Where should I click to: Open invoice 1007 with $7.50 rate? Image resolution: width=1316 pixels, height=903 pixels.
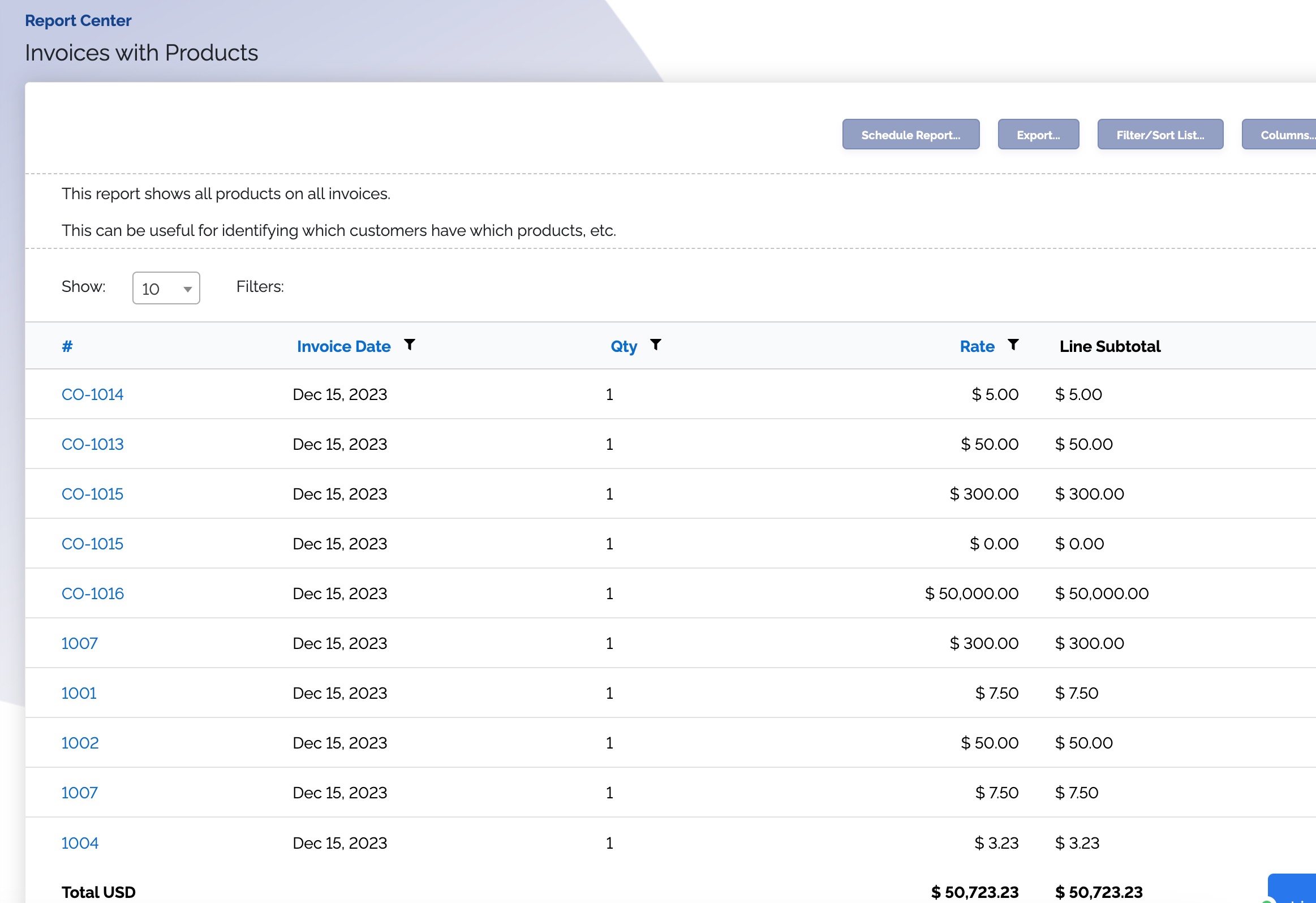click(79, 793)
